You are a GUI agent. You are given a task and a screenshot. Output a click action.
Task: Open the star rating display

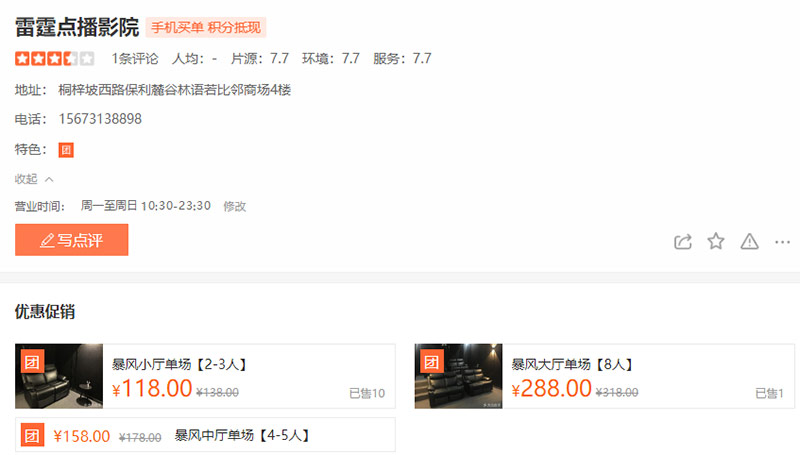55,59
